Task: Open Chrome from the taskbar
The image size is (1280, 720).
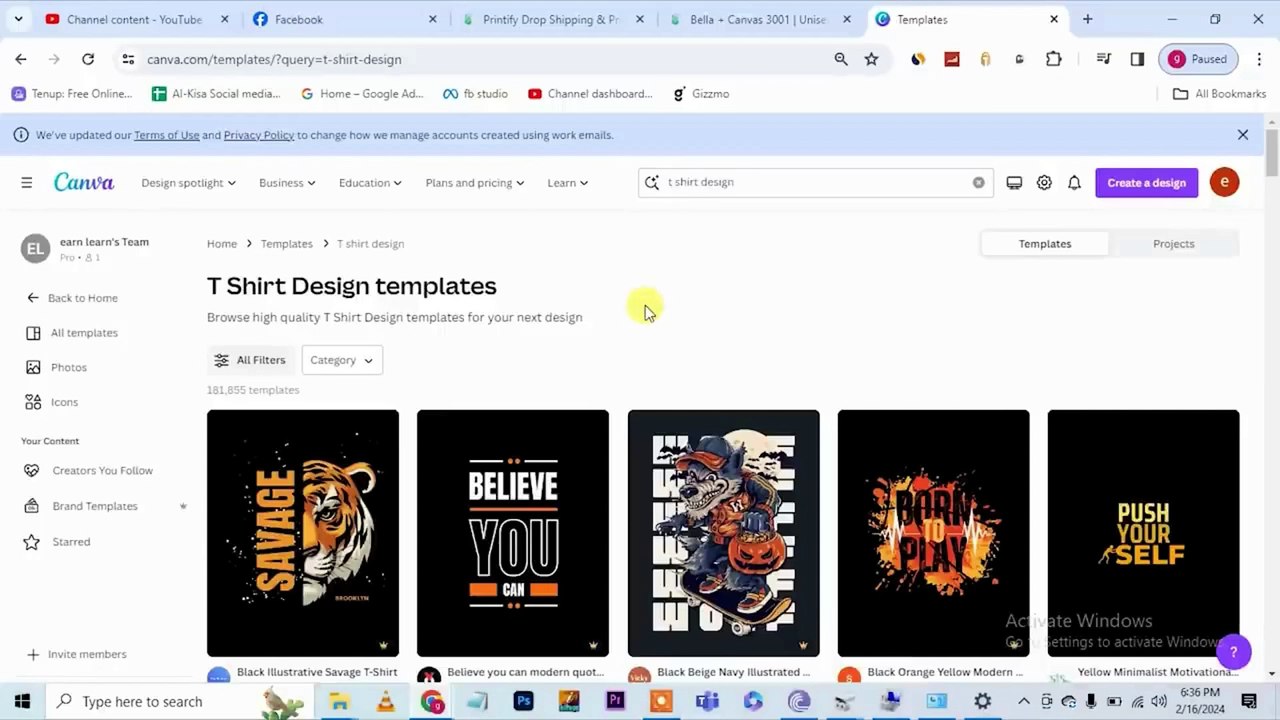Action: (x=431, y=701)
